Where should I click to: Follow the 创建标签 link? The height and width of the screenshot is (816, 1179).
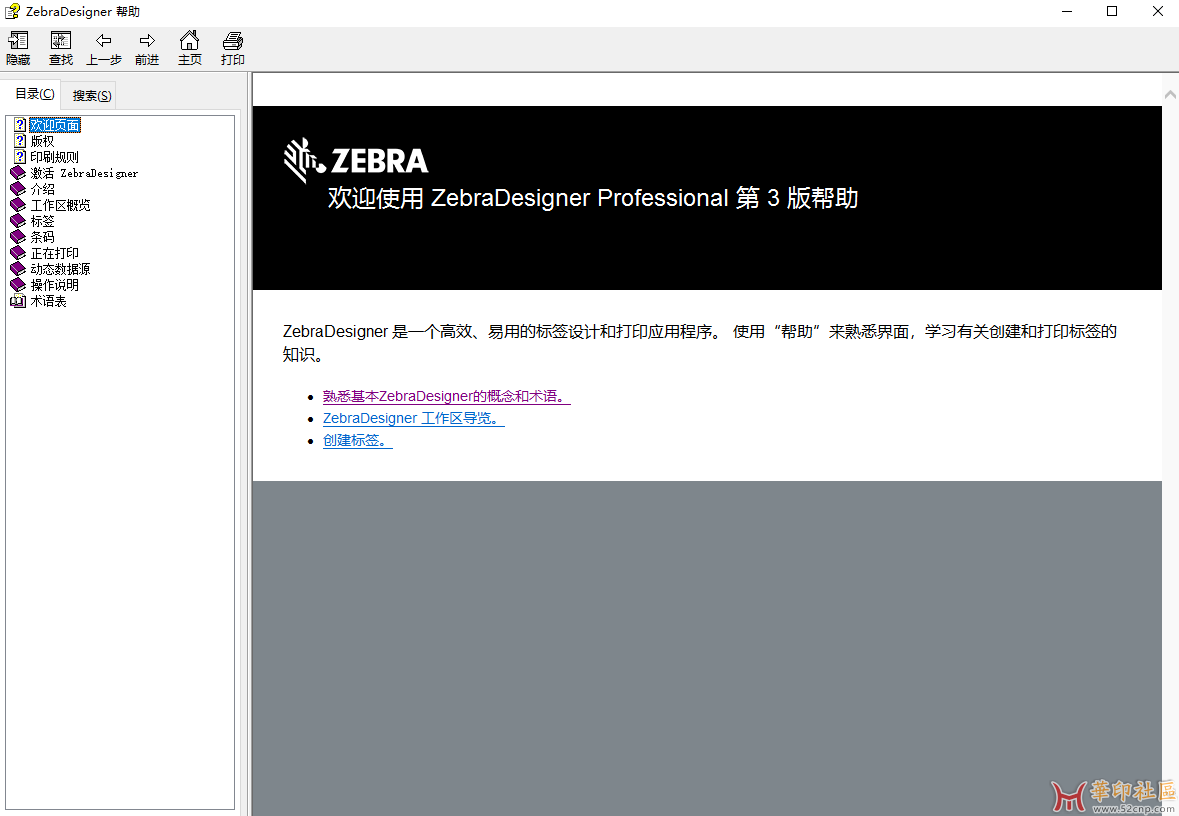(x=357, y=440)
